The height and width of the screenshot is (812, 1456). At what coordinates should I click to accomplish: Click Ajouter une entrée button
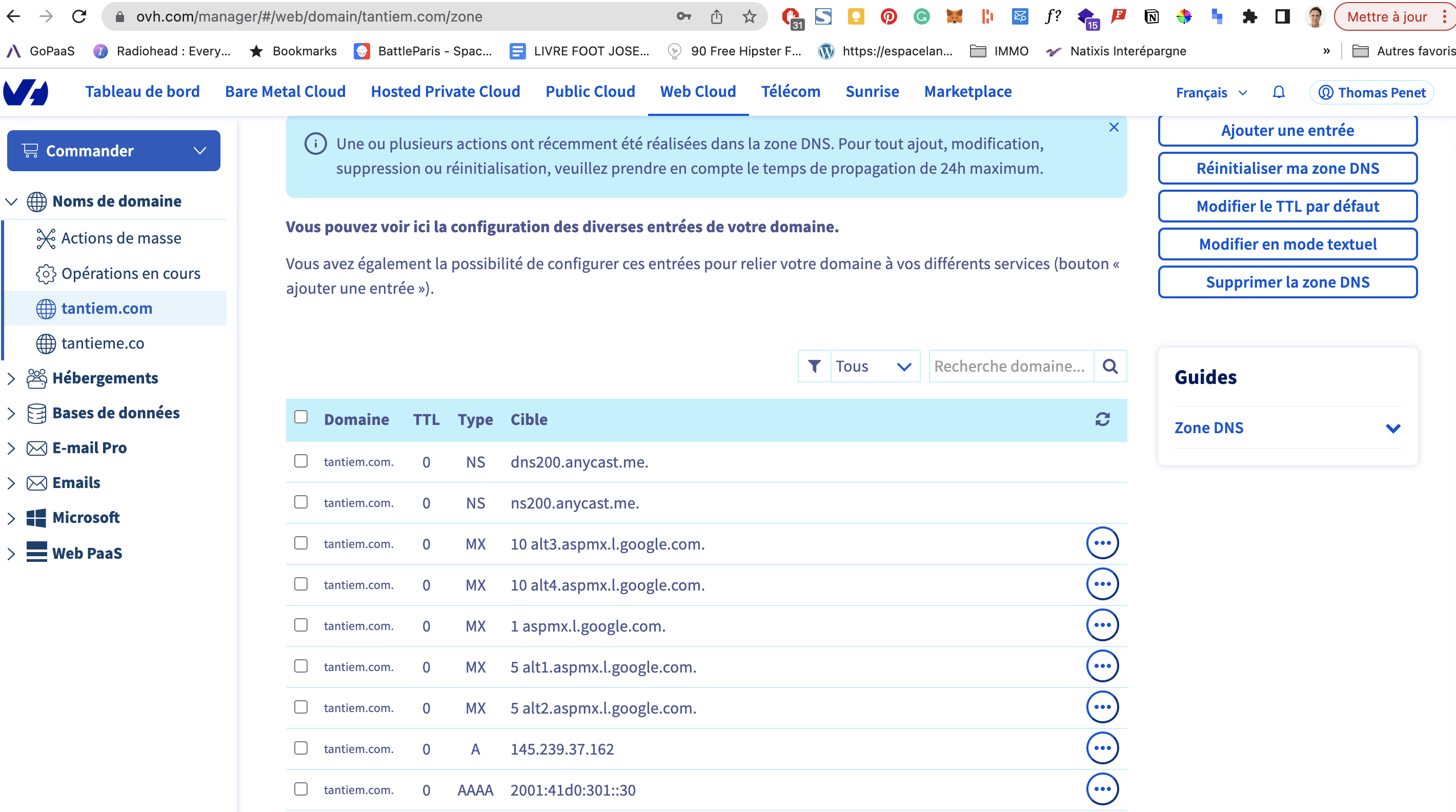tap(1287, 131)
